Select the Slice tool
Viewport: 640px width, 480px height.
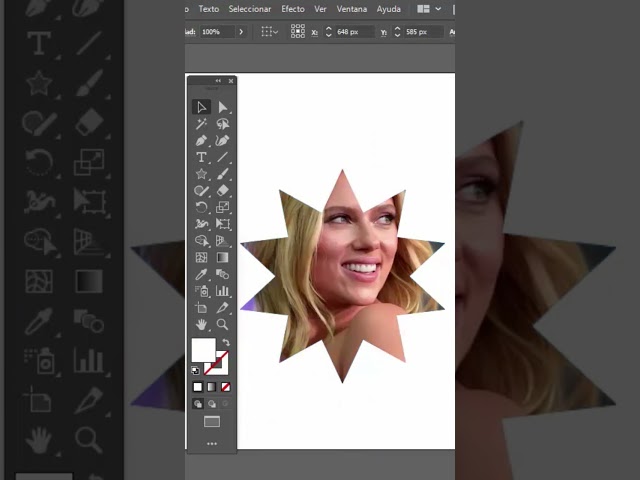222,308
